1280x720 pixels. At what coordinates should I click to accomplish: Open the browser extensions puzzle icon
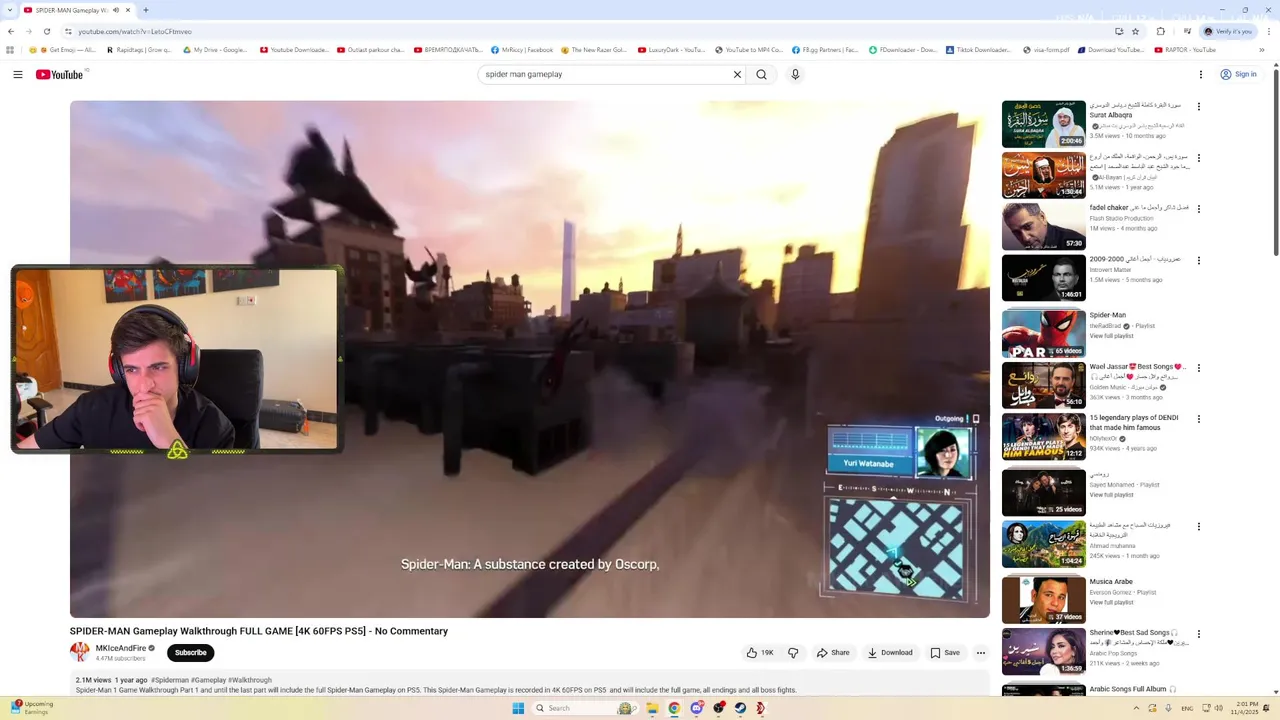[1161, 31]
